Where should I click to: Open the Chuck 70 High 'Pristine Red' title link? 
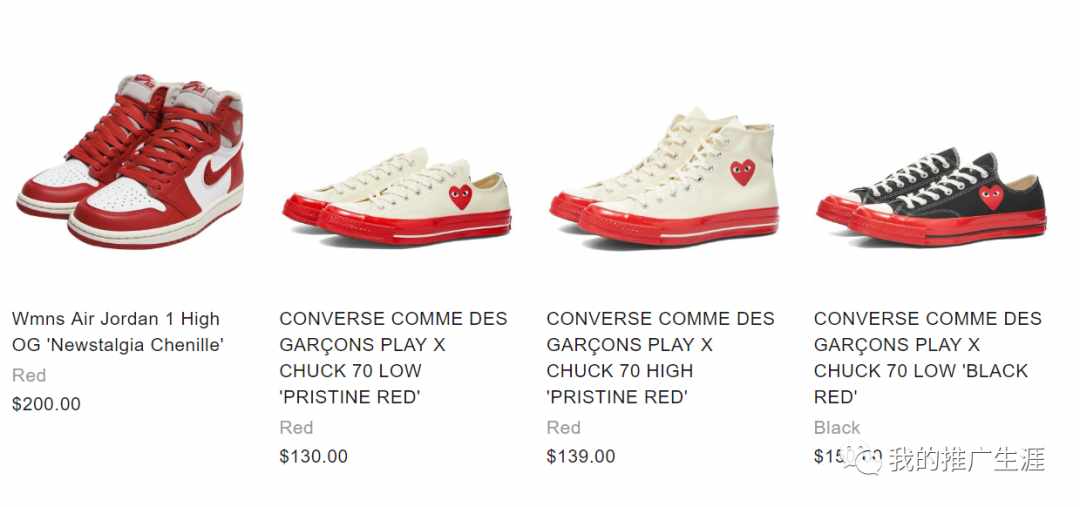tap(660, 358)
